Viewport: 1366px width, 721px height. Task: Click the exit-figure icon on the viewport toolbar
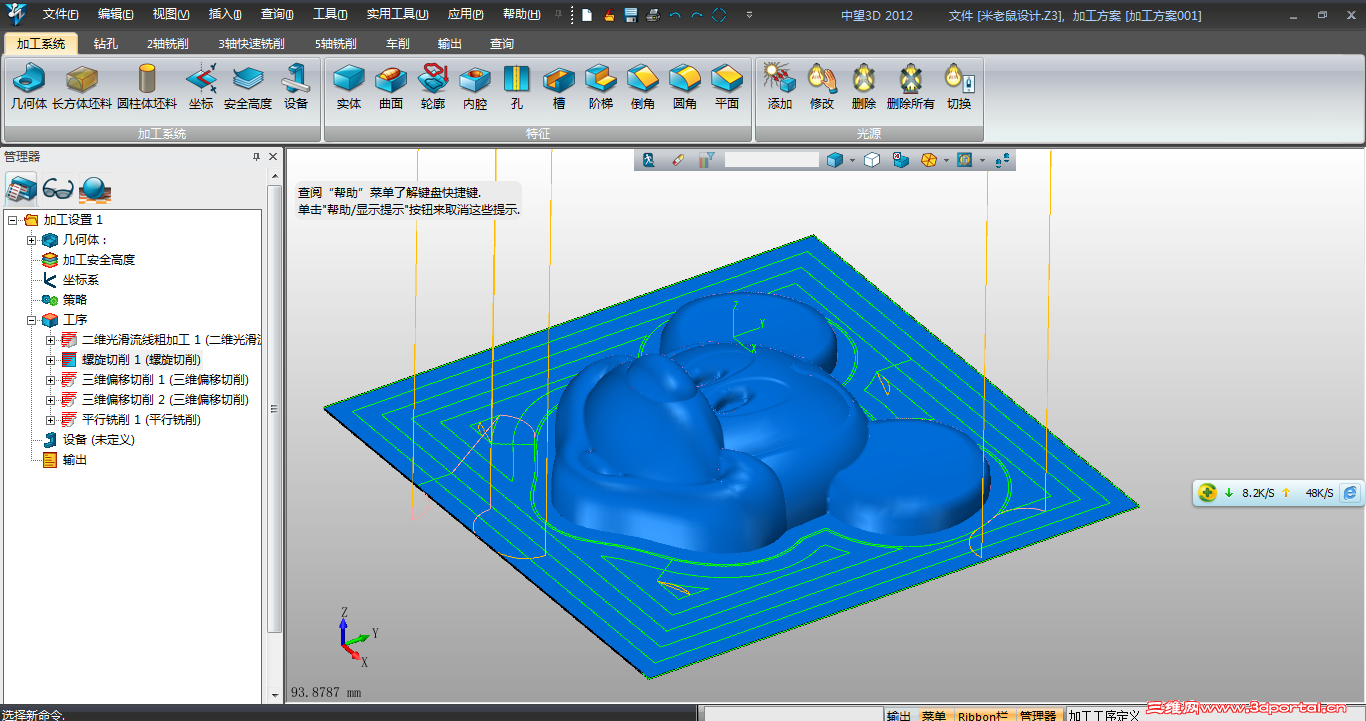point(649,159)
